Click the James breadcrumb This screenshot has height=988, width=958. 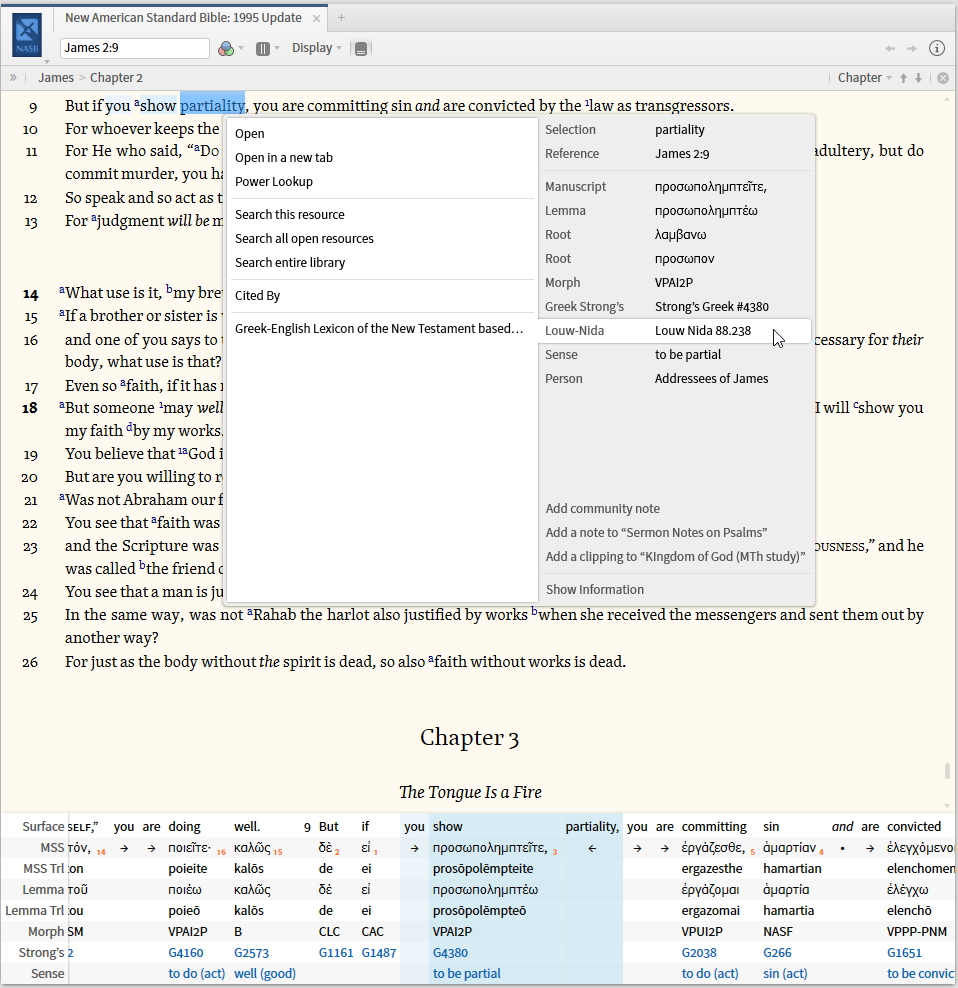click(55, 78)
